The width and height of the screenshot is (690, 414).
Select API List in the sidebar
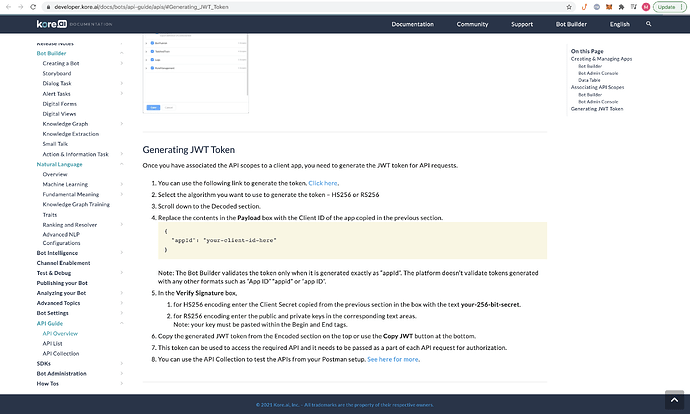point(53,343)
